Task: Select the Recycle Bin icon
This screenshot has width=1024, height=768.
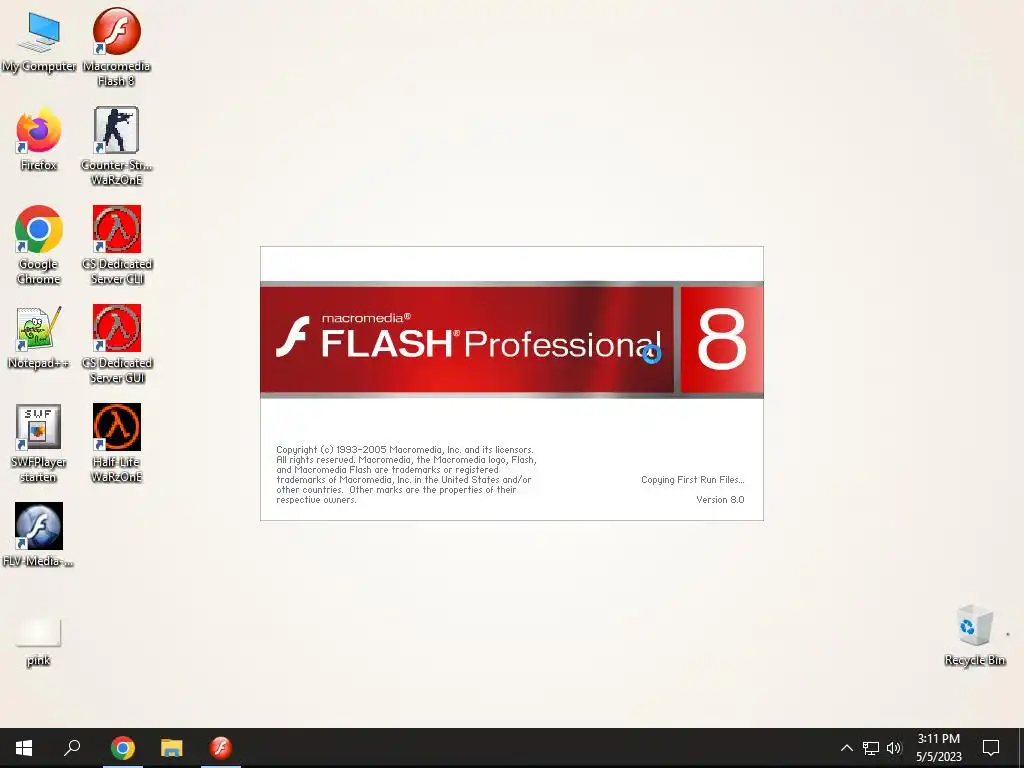Action: 974,635
